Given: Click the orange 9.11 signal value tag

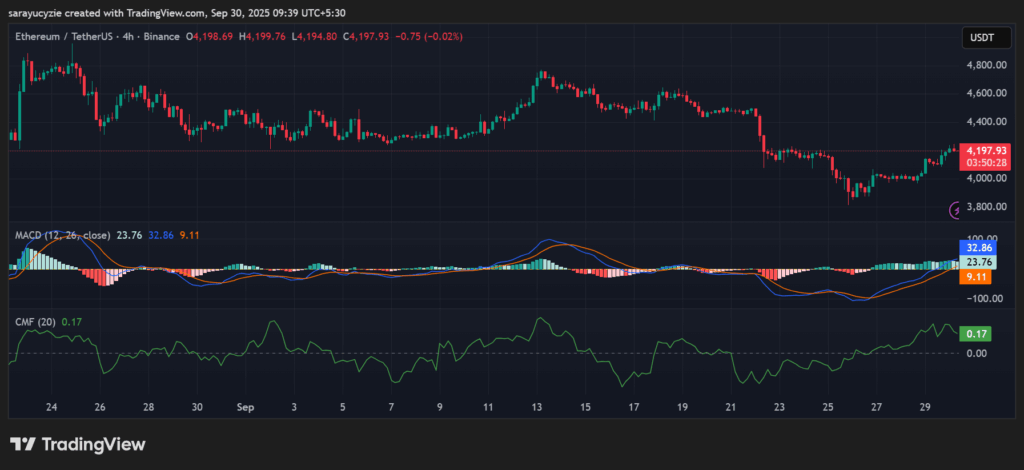Looking at the screenshot, I should click(x=975, y=277).
